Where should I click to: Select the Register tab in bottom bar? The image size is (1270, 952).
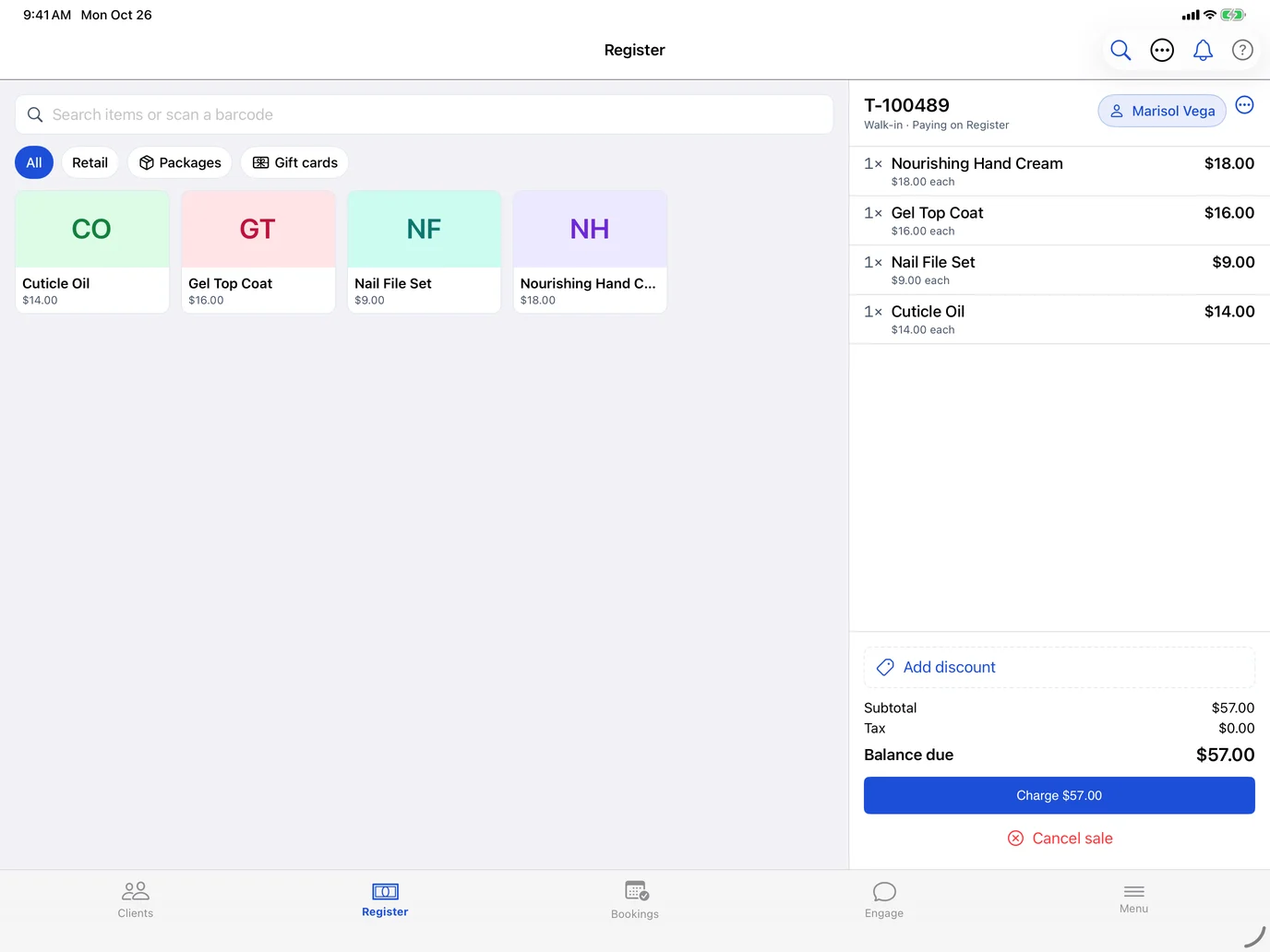pos(385,899)
